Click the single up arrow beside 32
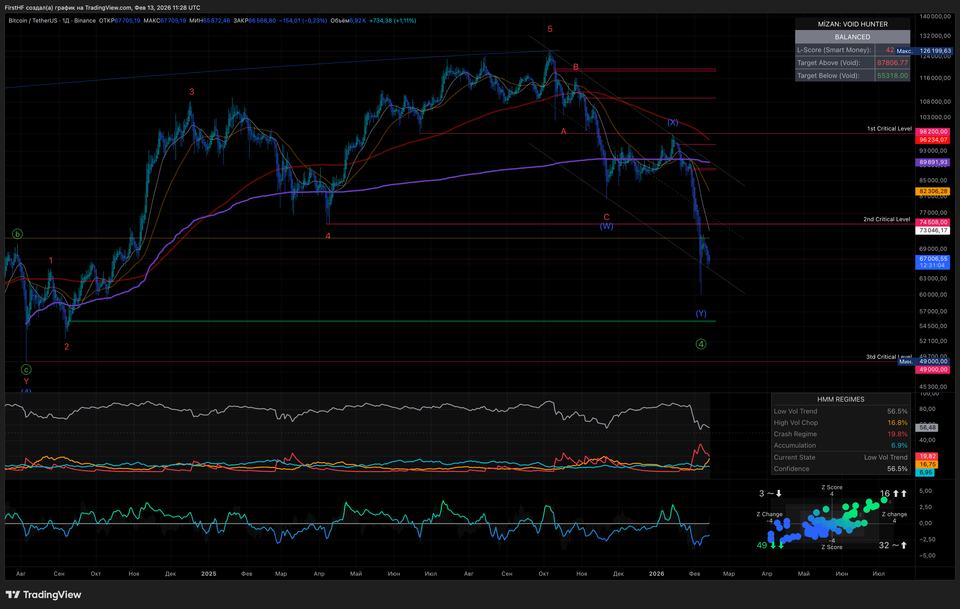Image resolution: width=960 pixels, height=609 pixels. click(903, 545)
